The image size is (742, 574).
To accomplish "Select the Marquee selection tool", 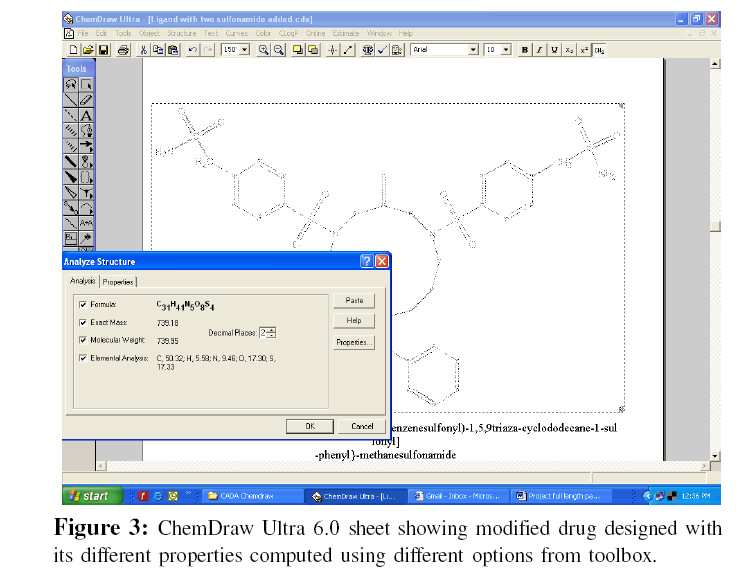I will pyautogui.click(x=86, y=85).
